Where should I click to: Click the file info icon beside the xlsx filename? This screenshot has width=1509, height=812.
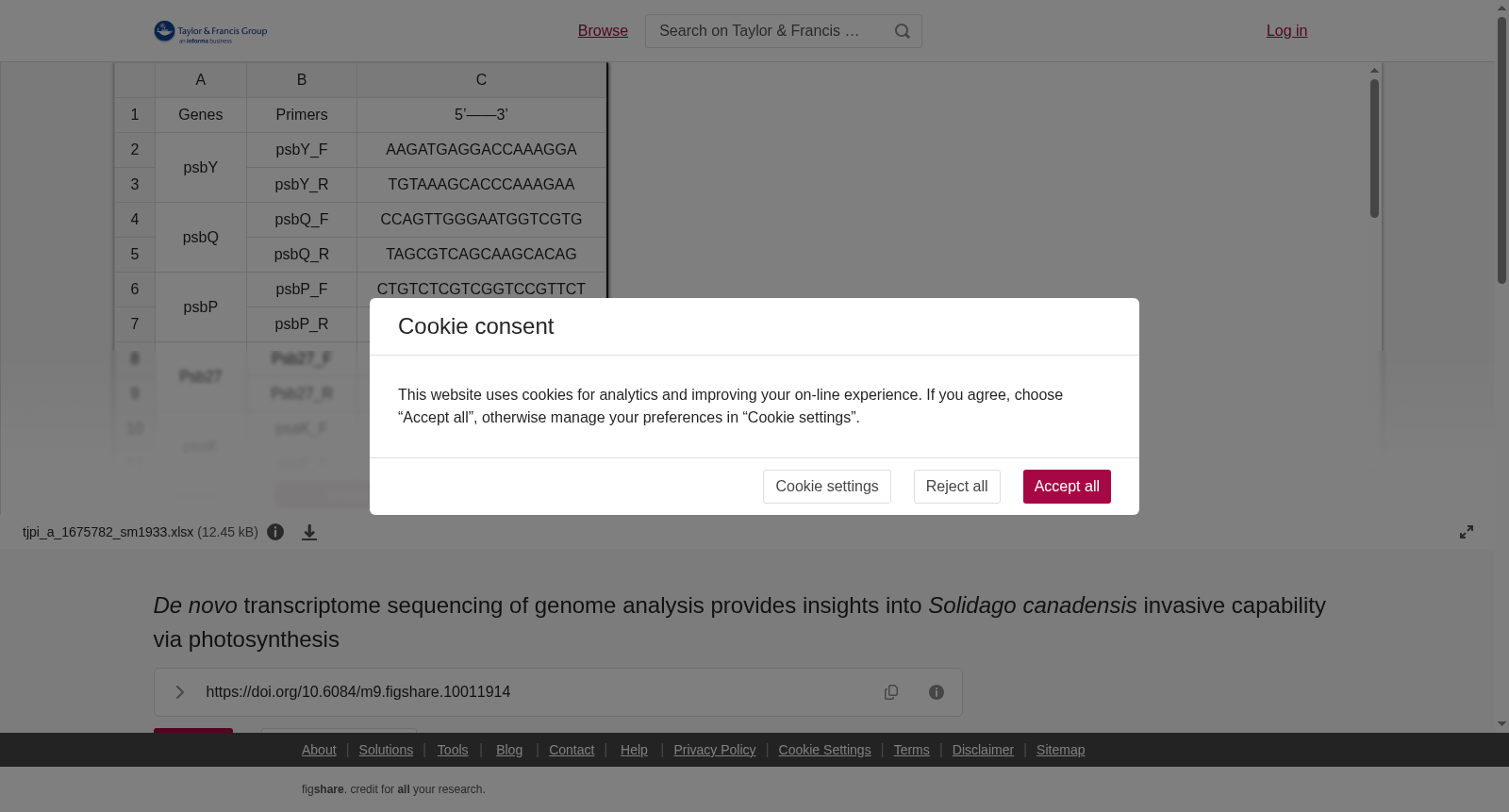click(275, 532)
